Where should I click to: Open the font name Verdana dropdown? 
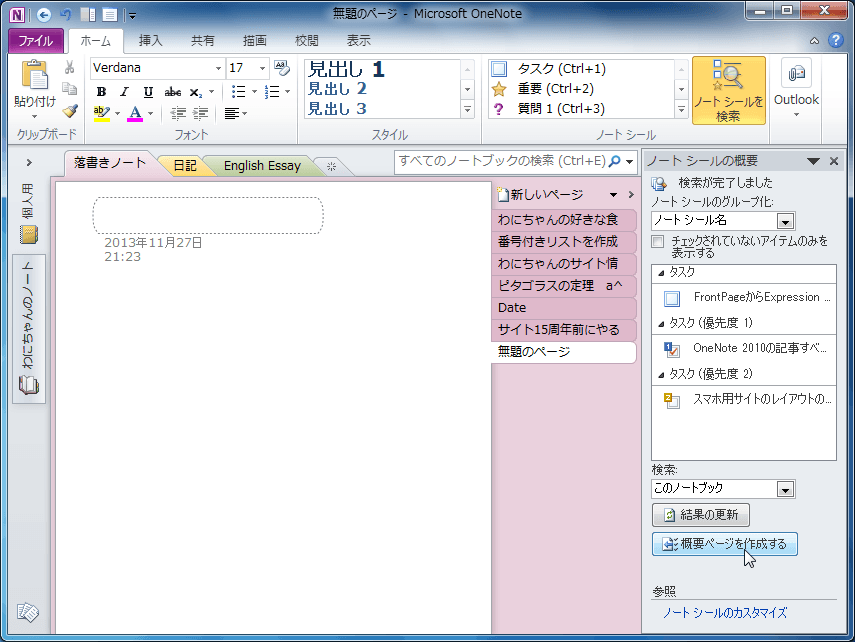pyautogui.click(x=218, y=68)
